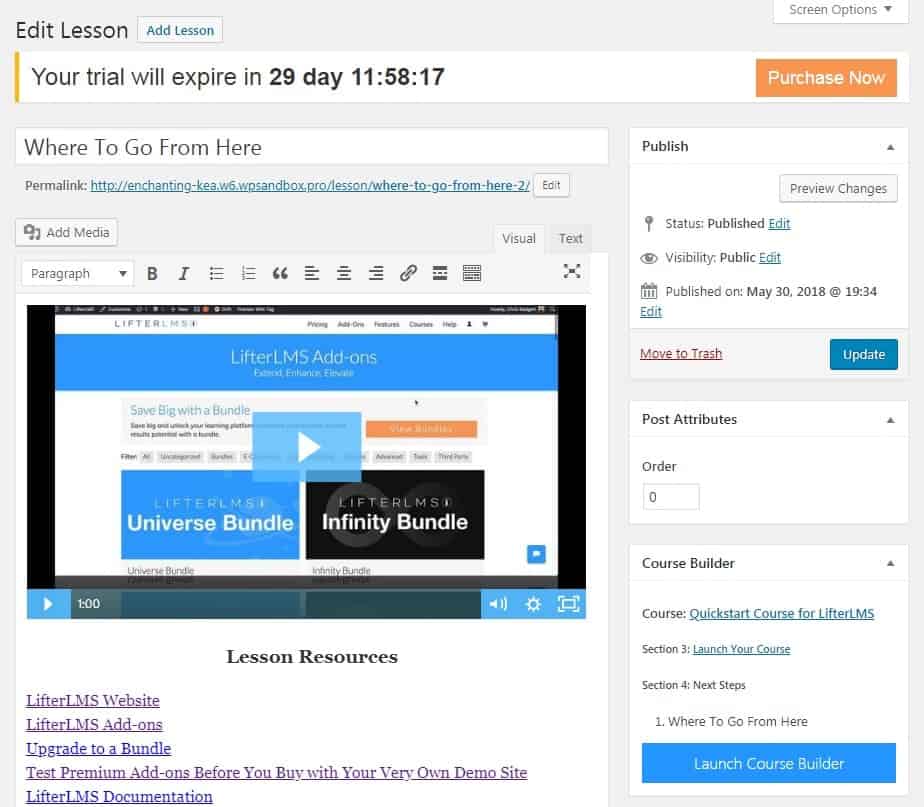Click the large video play overlay

pos(306,447)
